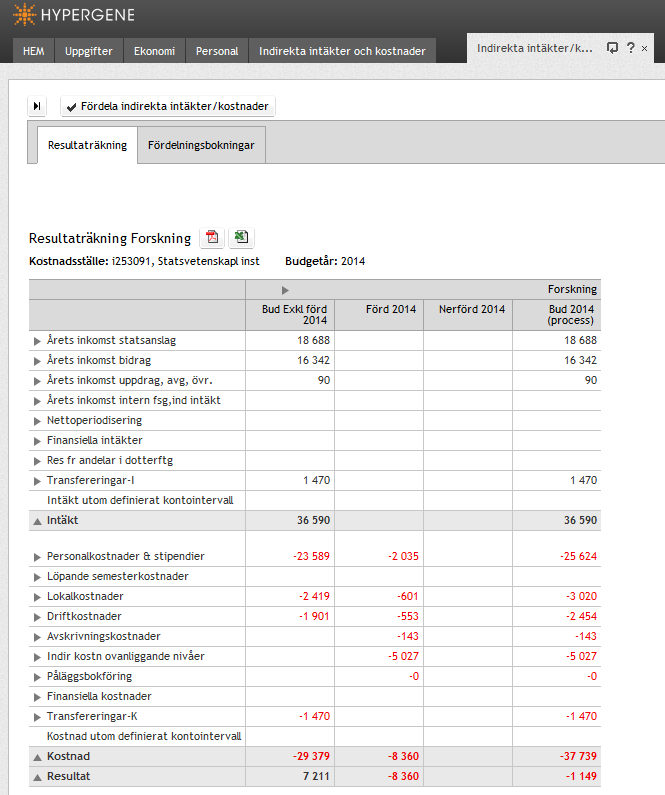Select Indir kostn Förd value -5 027
Image resolution: width=665 pixels, height=795 pixels.
pyautogui.click(x=403, y=656)
